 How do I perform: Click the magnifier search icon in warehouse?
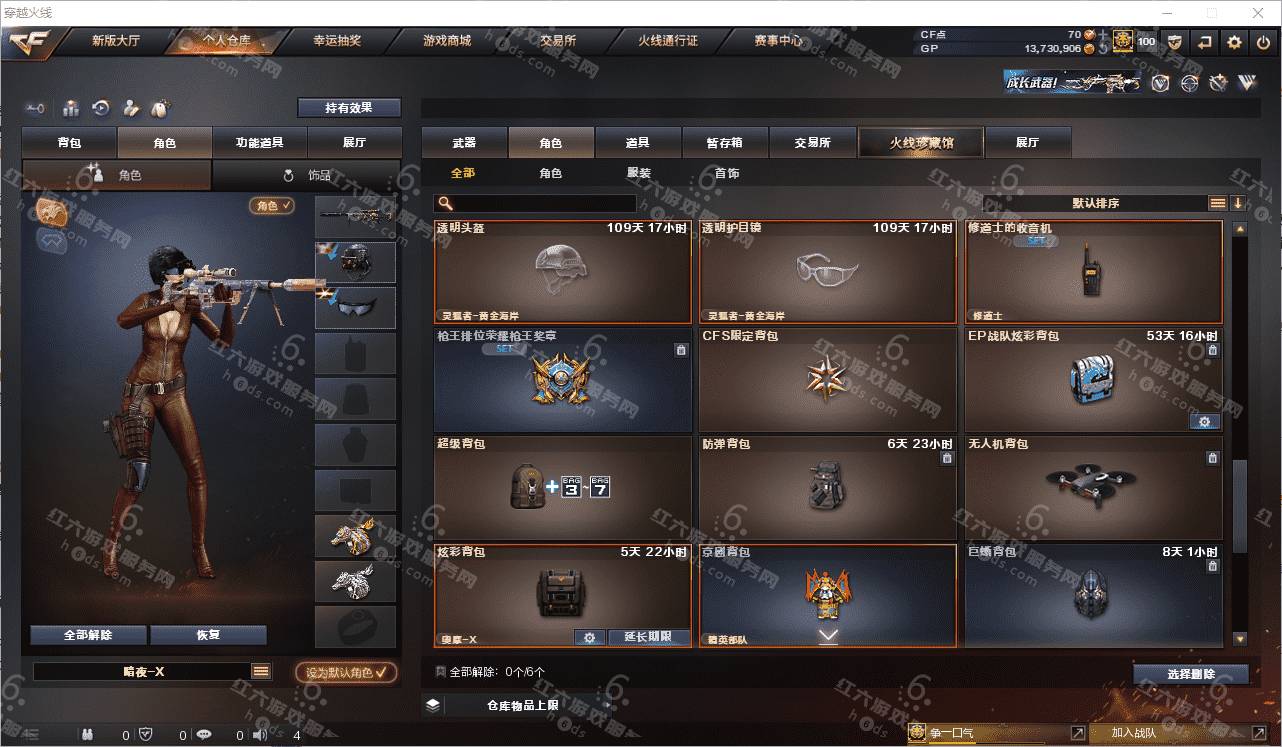pyautogui.click(x=445, y=203)
